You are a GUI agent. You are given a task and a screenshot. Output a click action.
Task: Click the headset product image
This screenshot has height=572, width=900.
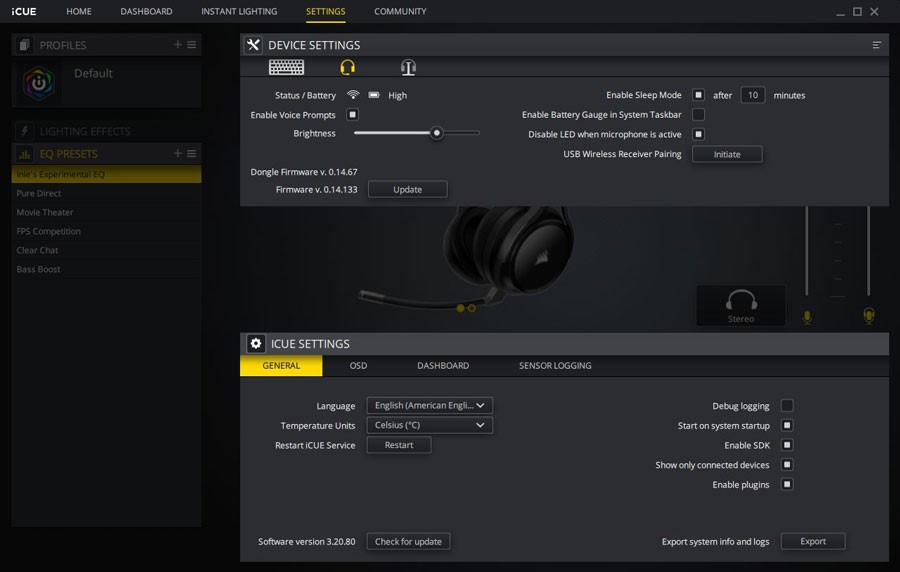pyautogui.click(x=466, y=258)
